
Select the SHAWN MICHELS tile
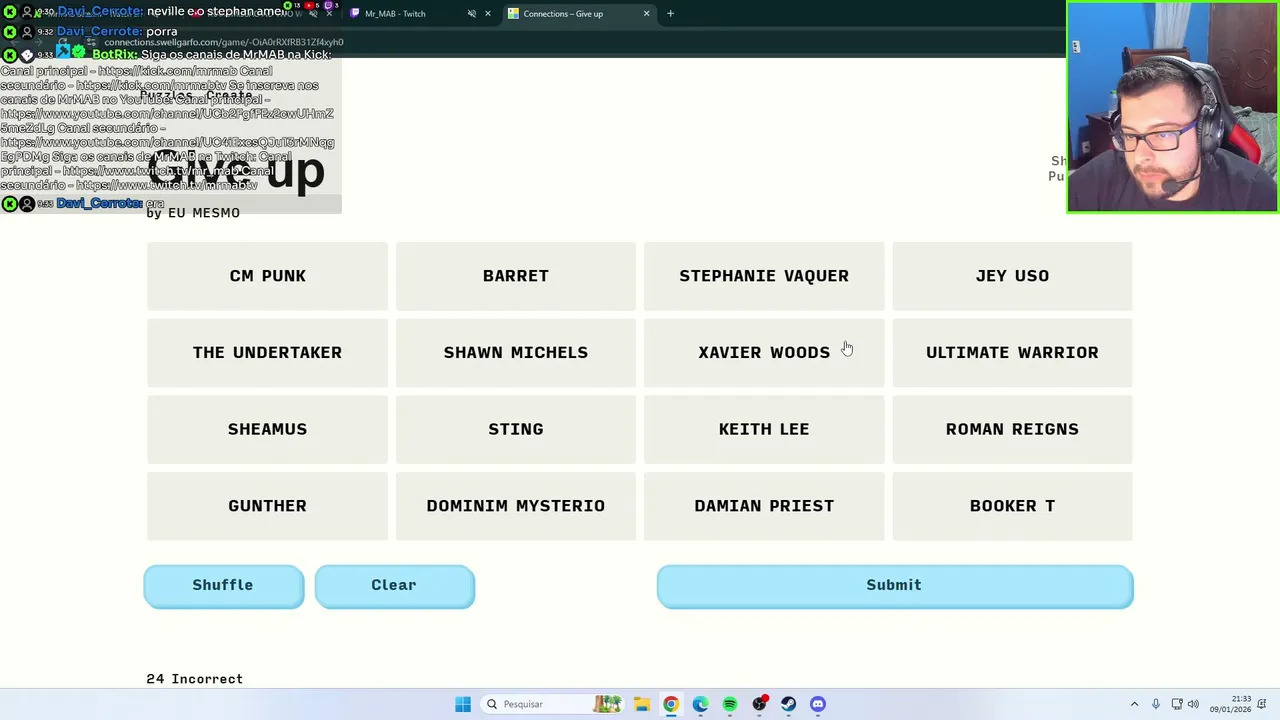pyautogui.click(x=516, y=352)
